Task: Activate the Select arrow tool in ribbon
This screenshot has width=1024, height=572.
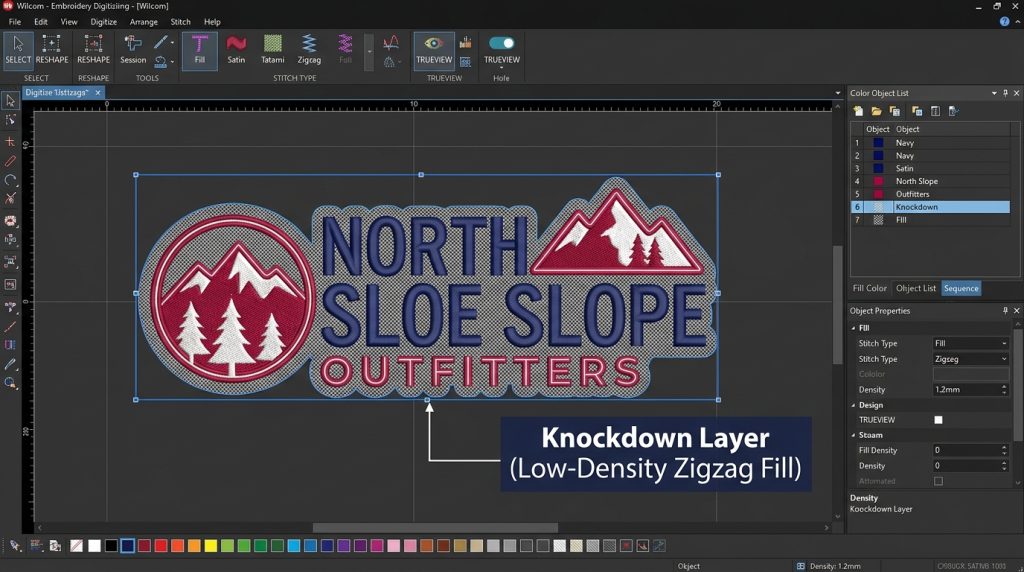Action: [18, 50]
